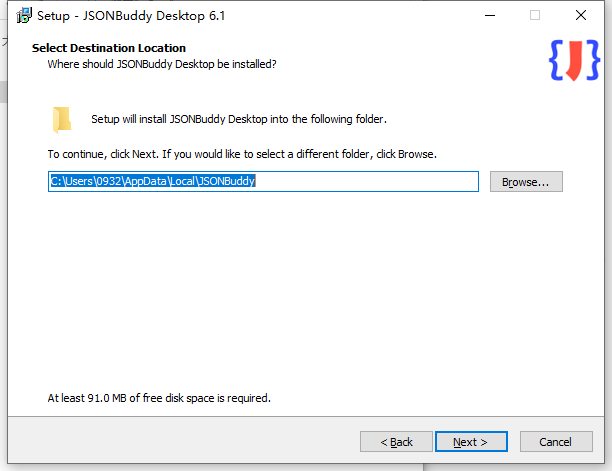Click the JSONBuddy curly braces logo

click(574, 60)
